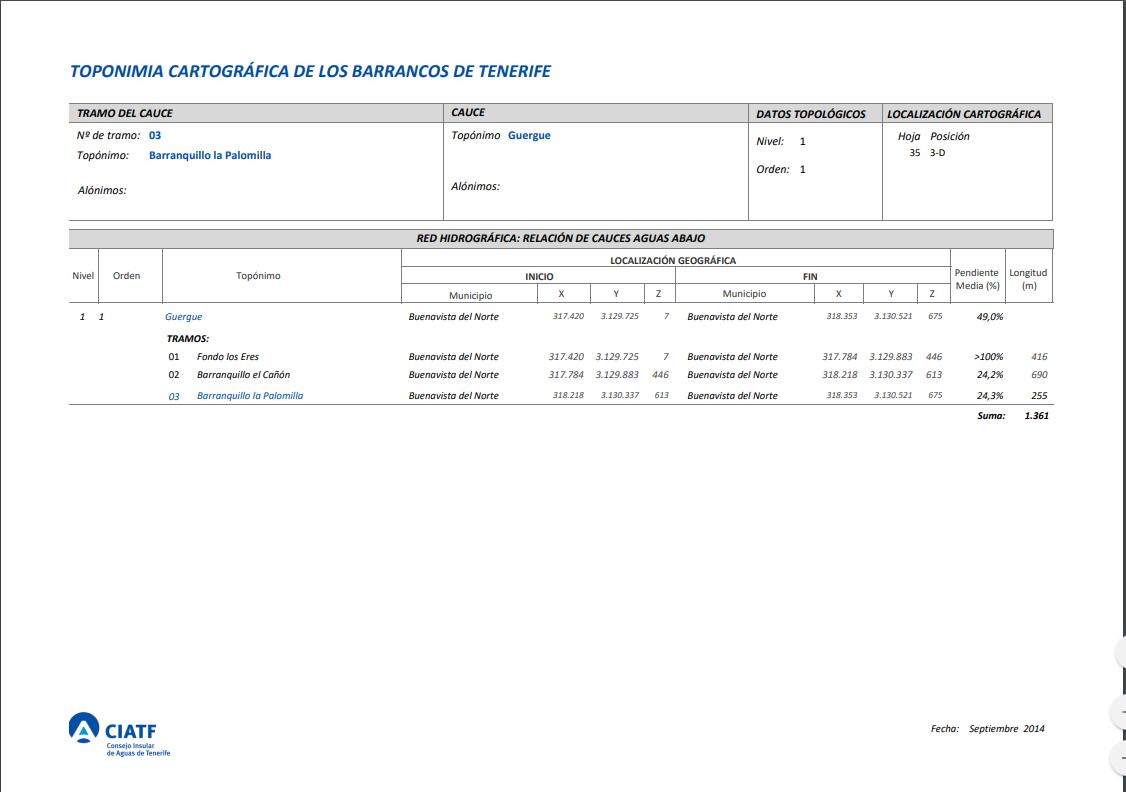1126x792 pixels.
Task: Select the 'TRAMOS:' label
Action: [188, 339]
